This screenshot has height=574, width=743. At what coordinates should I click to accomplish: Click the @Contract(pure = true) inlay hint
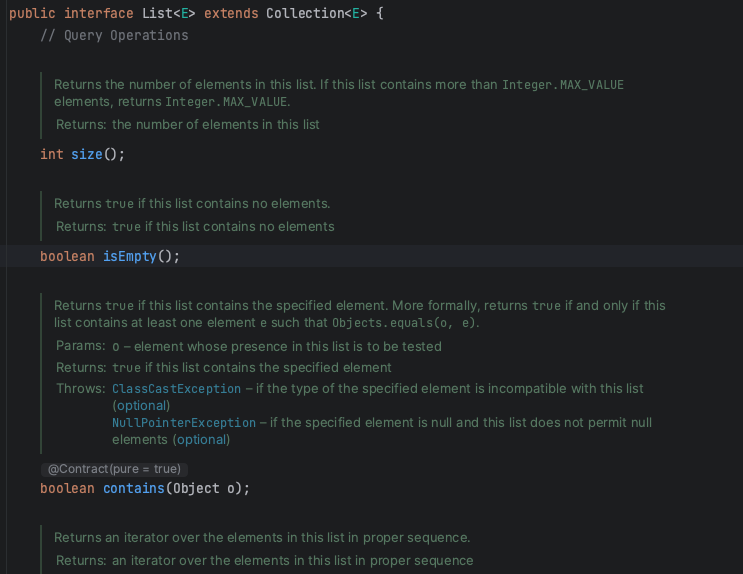point(114,469)
